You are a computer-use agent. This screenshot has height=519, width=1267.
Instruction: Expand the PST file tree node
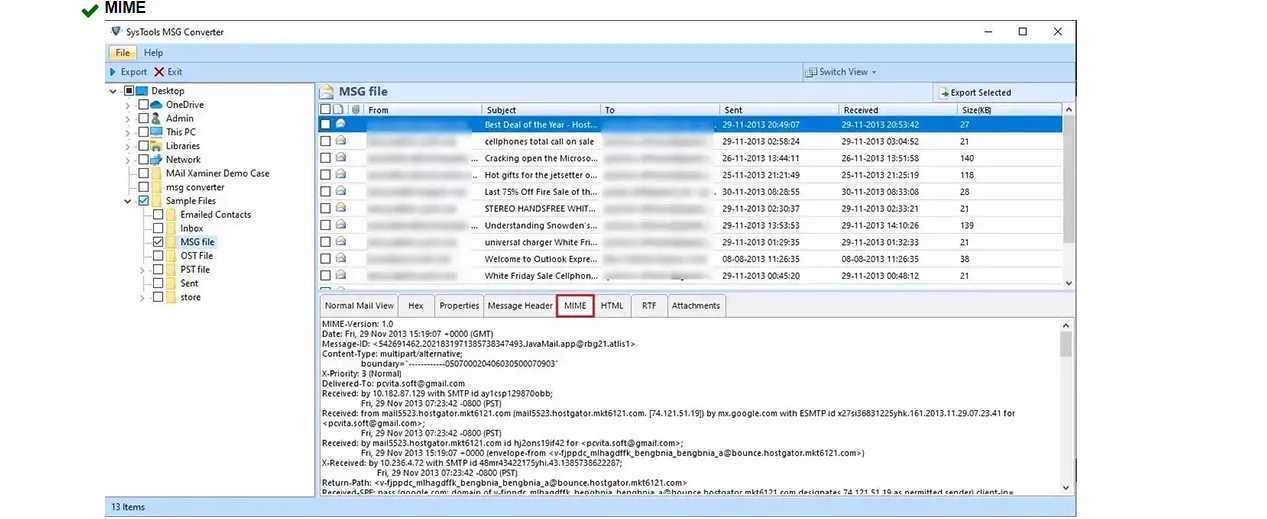click(142, 270)
